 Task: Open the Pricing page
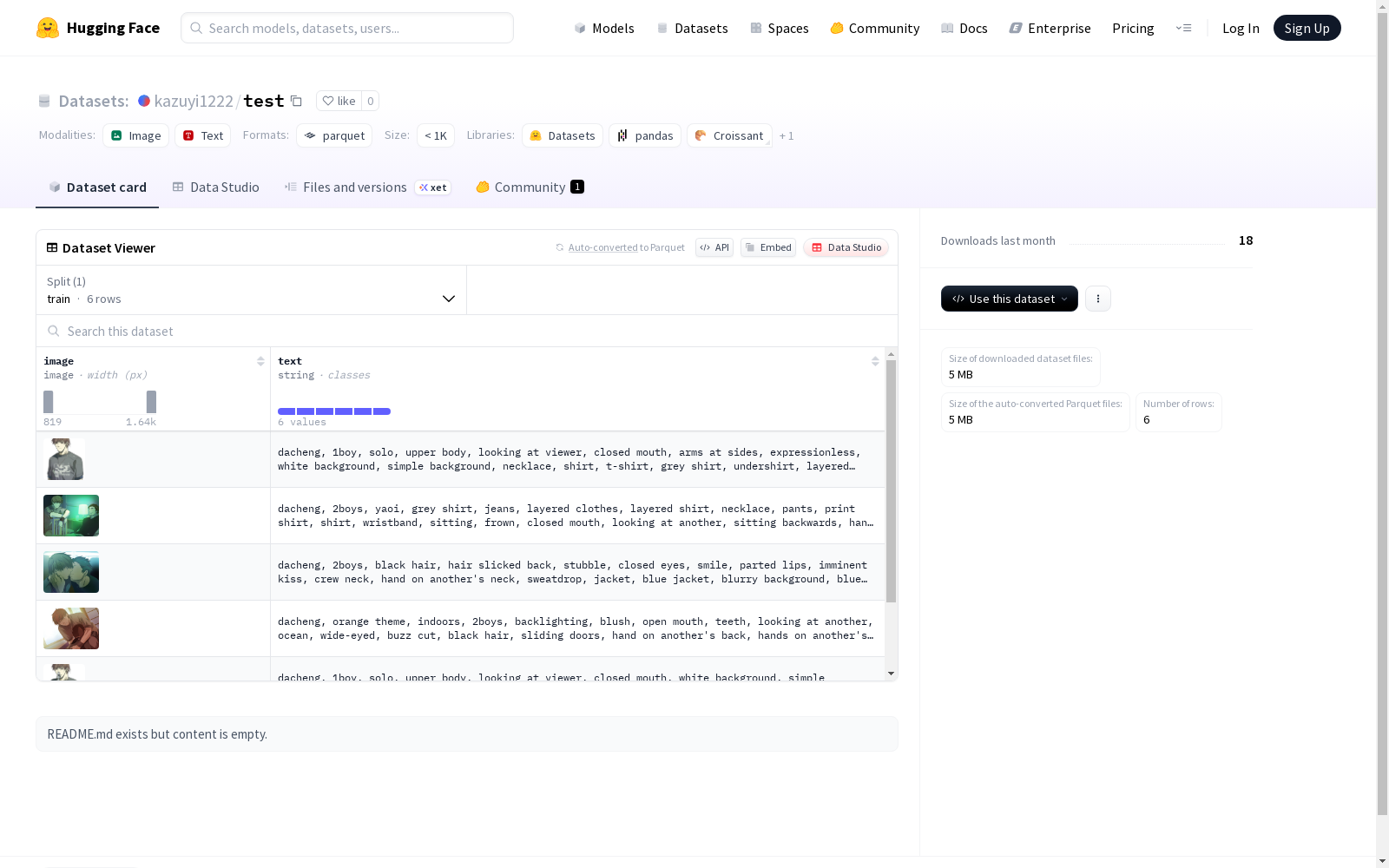click(1133, 28)
